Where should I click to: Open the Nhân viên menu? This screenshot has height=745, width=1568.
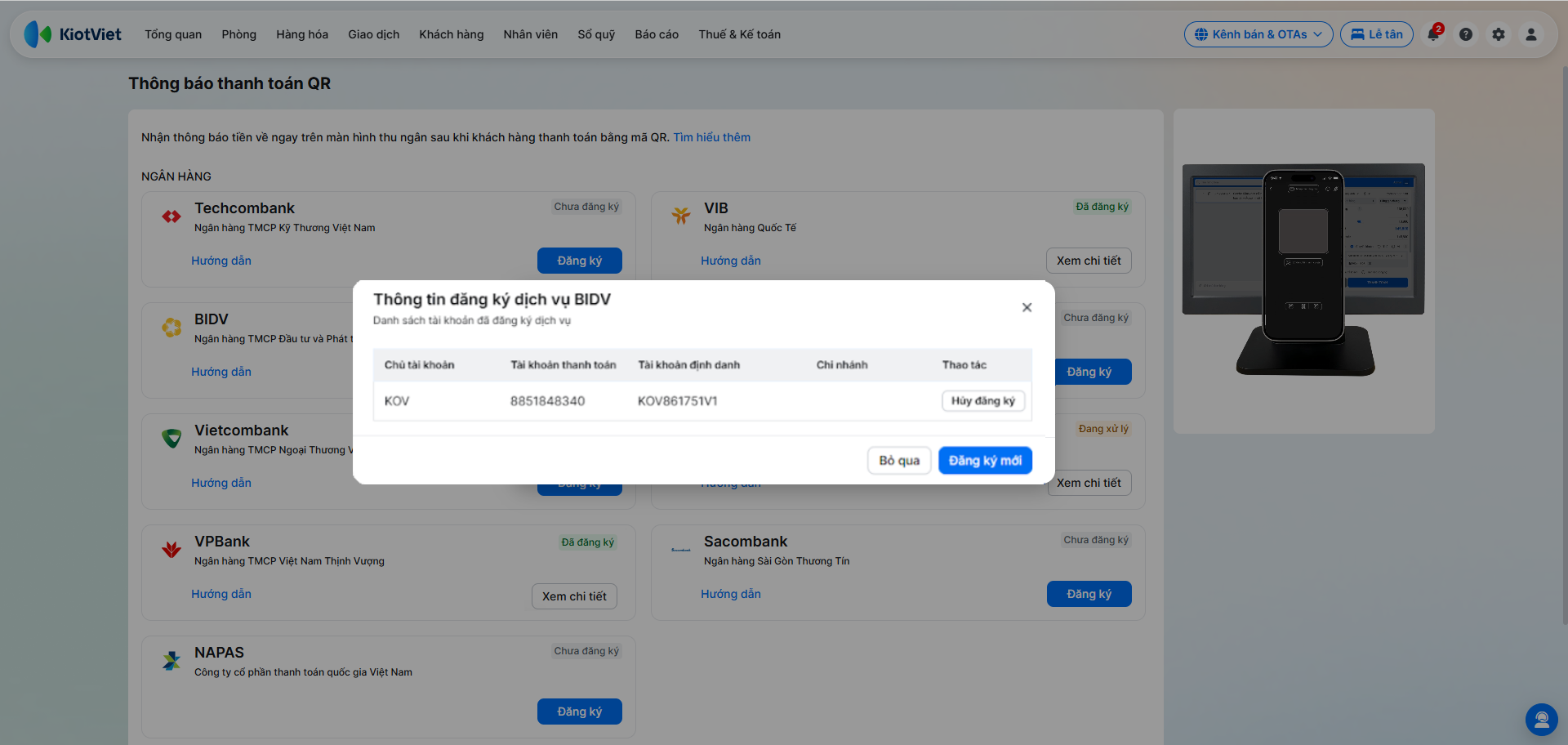[531, 34]
